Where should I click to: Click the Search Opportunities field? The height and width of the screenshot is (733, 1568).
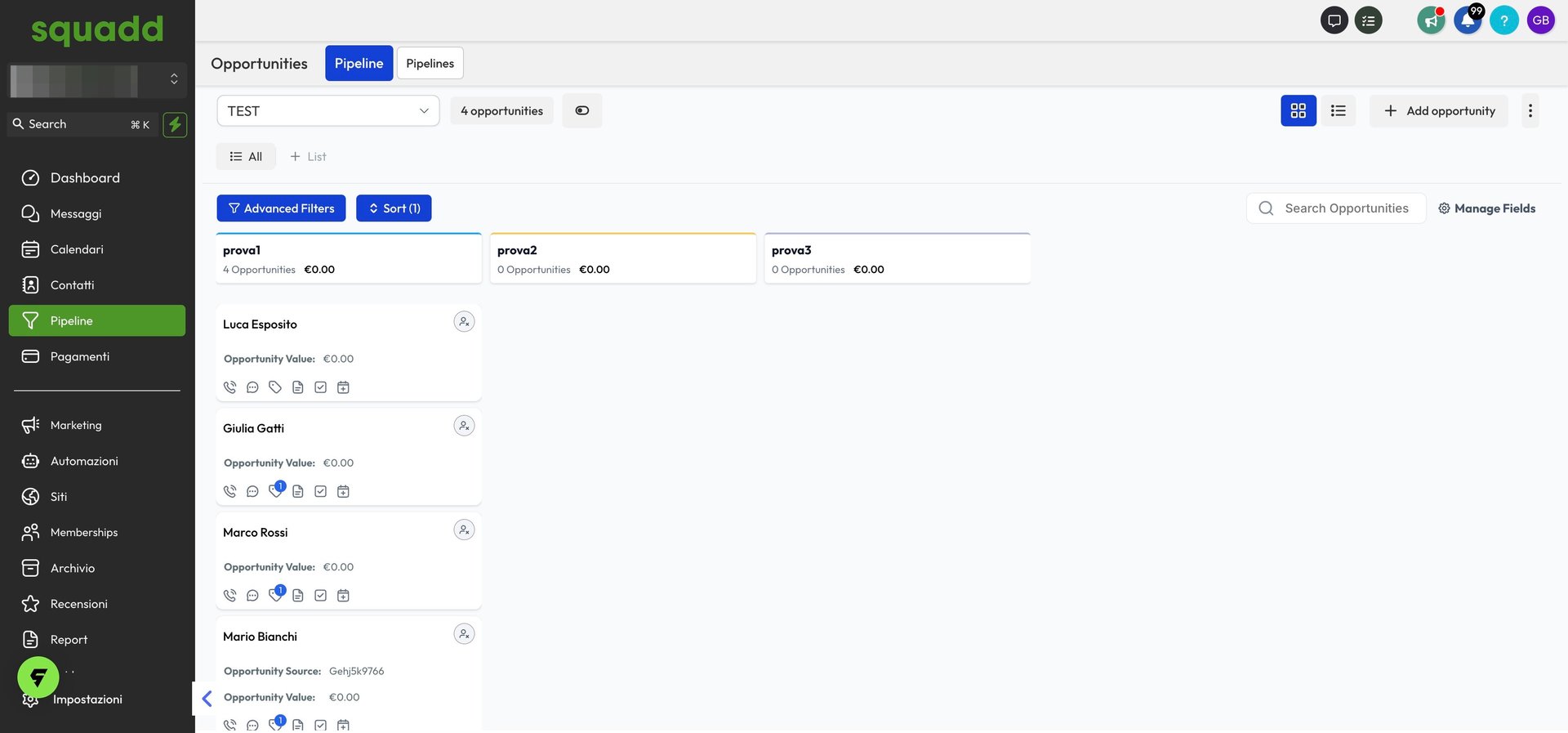[x=1346, y=208]
